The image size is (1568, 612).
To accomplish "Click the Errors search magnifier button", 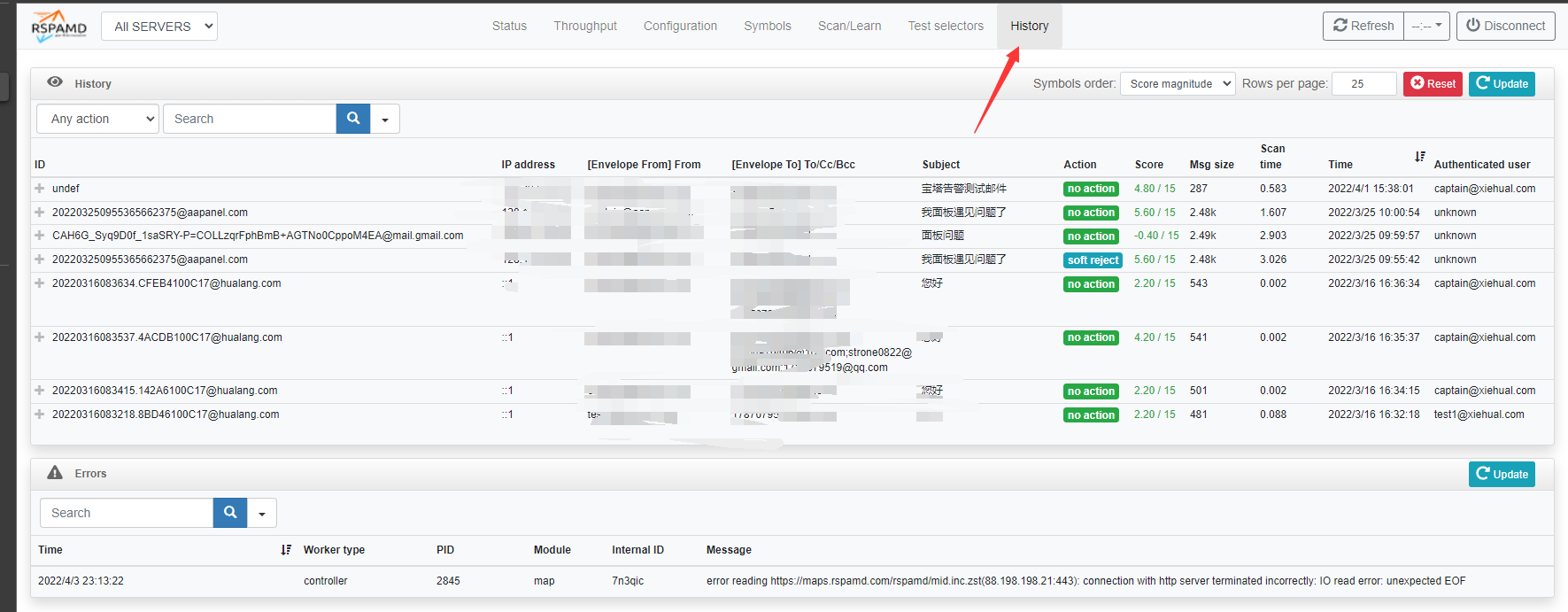I will (x=230, y=513).
